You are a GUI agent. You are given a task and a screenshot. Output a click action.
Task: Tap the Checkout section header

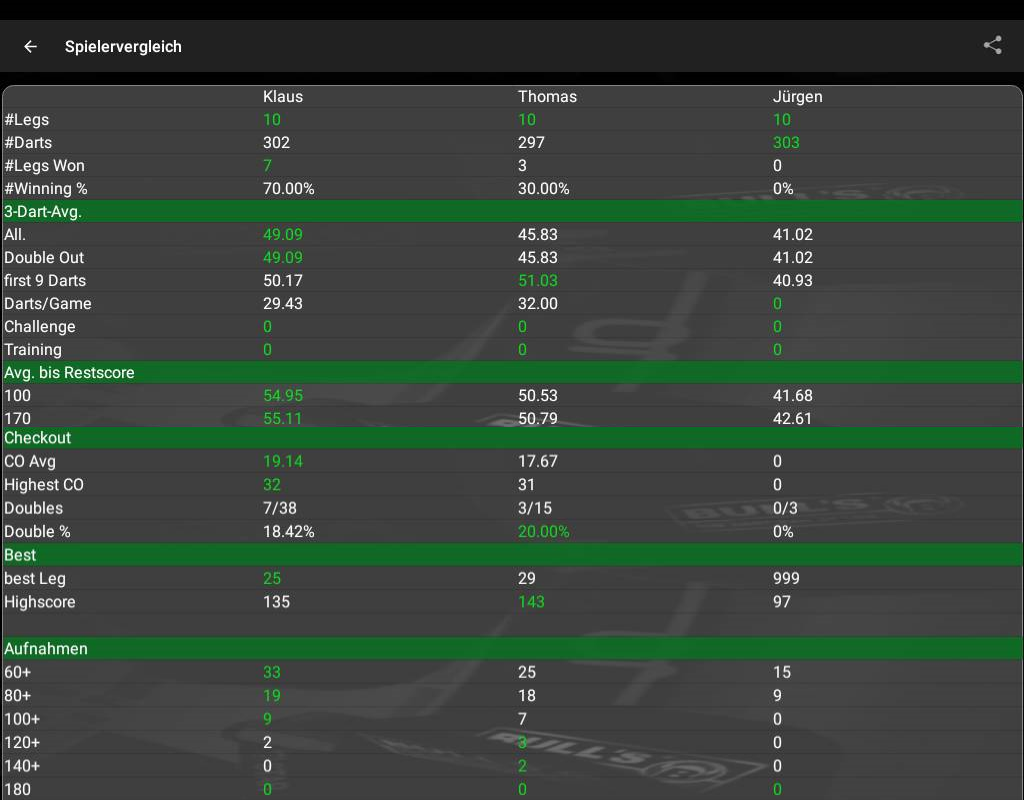click(38, 438)
